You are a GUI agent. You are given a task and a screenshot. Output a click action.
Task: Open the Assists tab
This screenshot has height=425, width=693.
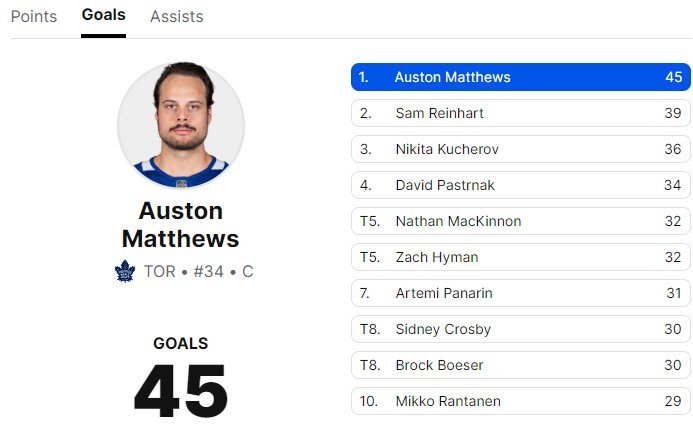coord(177,17)
